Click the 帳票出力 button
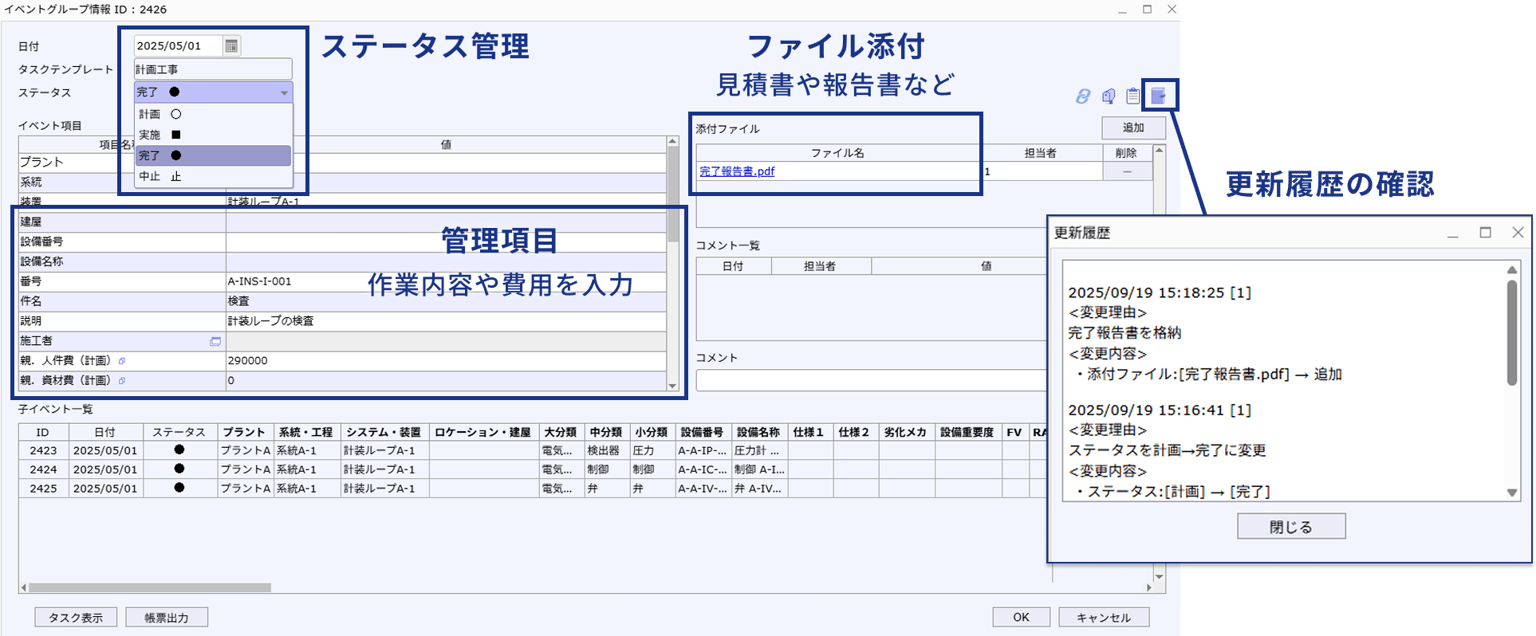1536x636 pixels. 167,617
